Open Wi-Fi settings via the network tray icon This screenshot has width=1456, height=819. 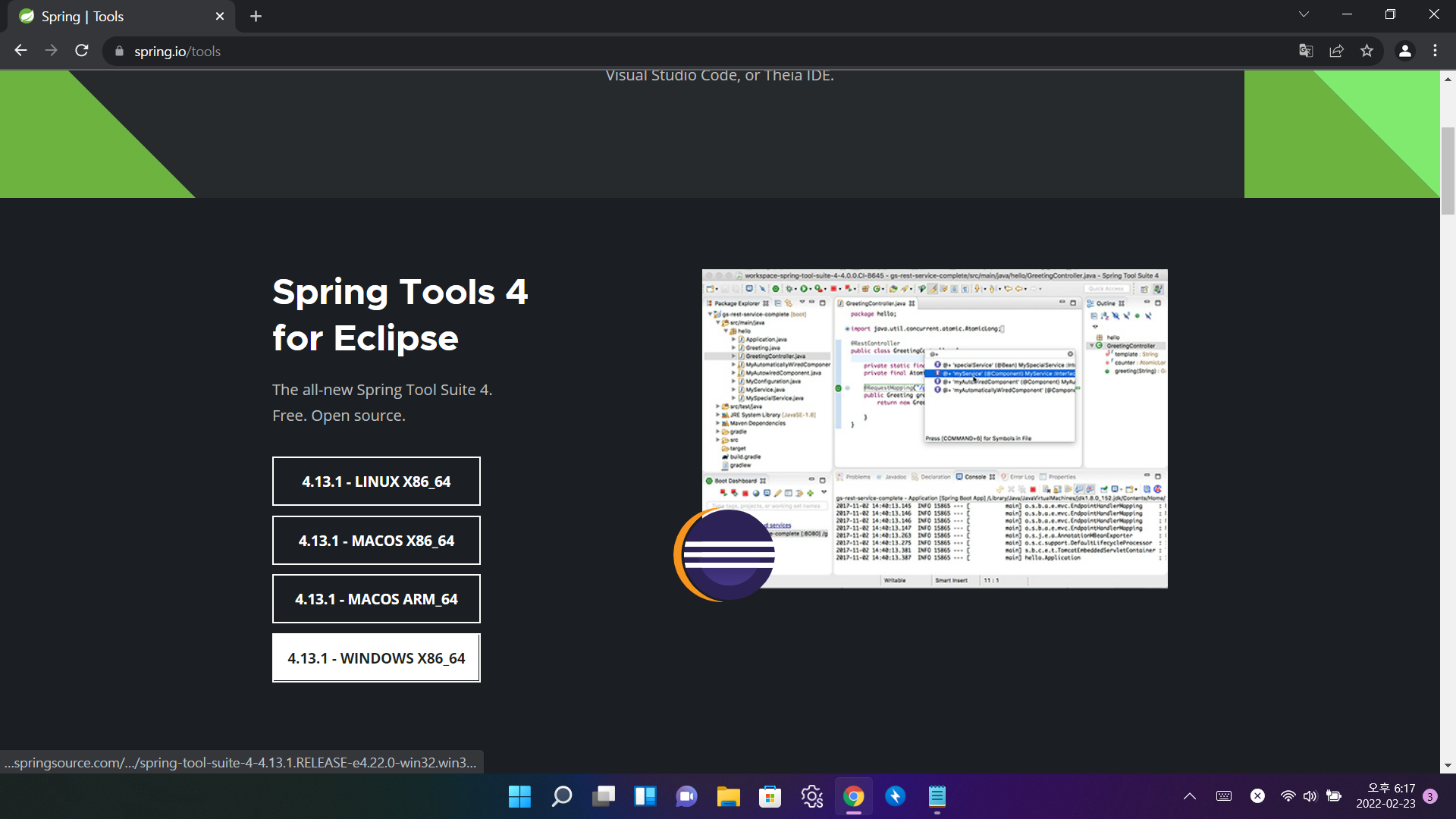(x=1287, y=795)
